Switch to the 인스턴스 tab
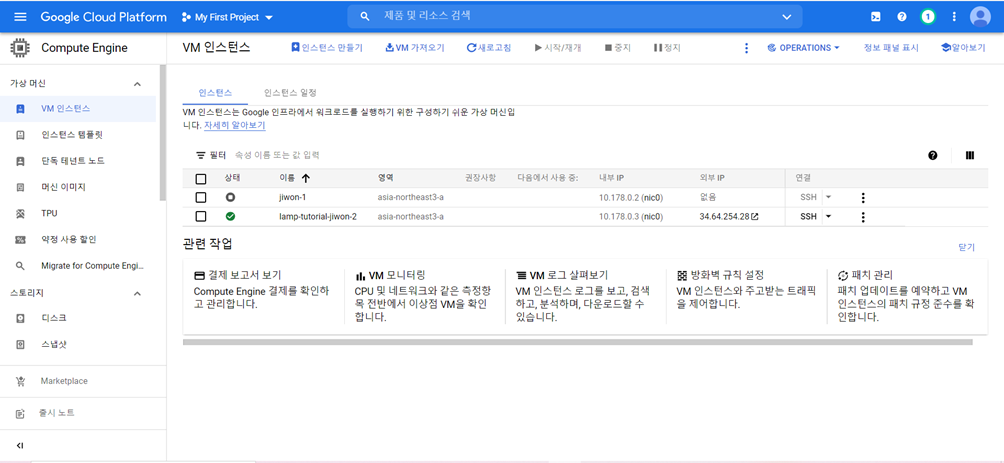Viewport: 1004px width, 463px height. point(215,93)
